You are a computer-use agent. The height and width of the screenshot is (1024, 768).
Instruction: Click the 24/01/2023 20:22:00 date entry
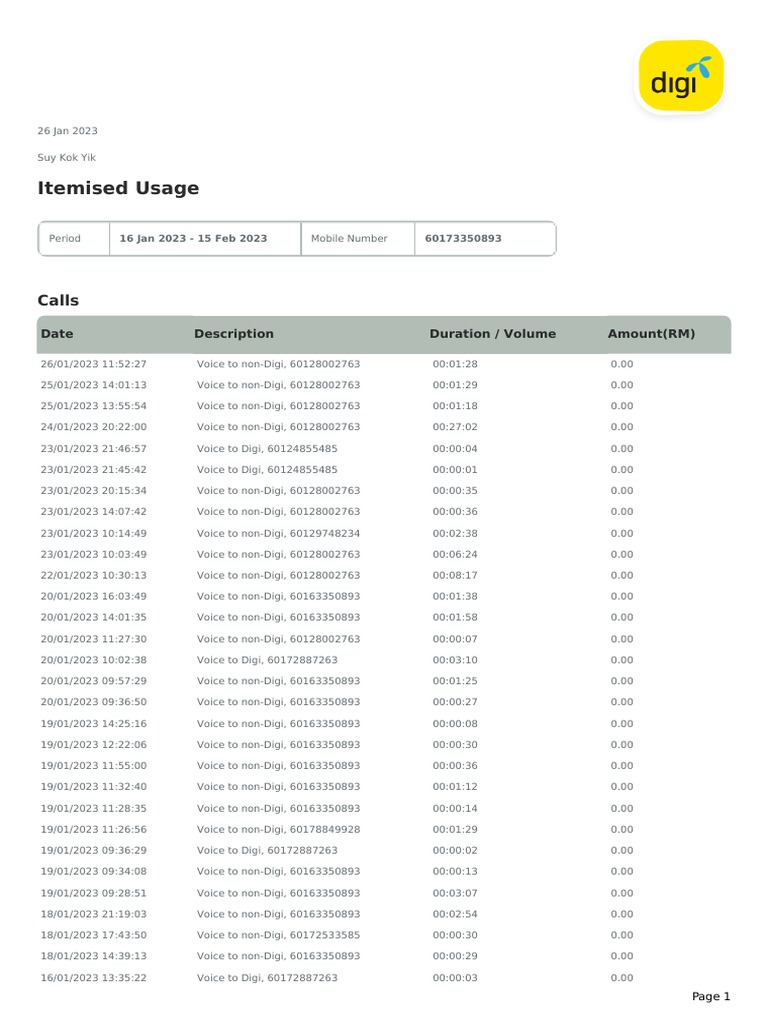point(93,427)
